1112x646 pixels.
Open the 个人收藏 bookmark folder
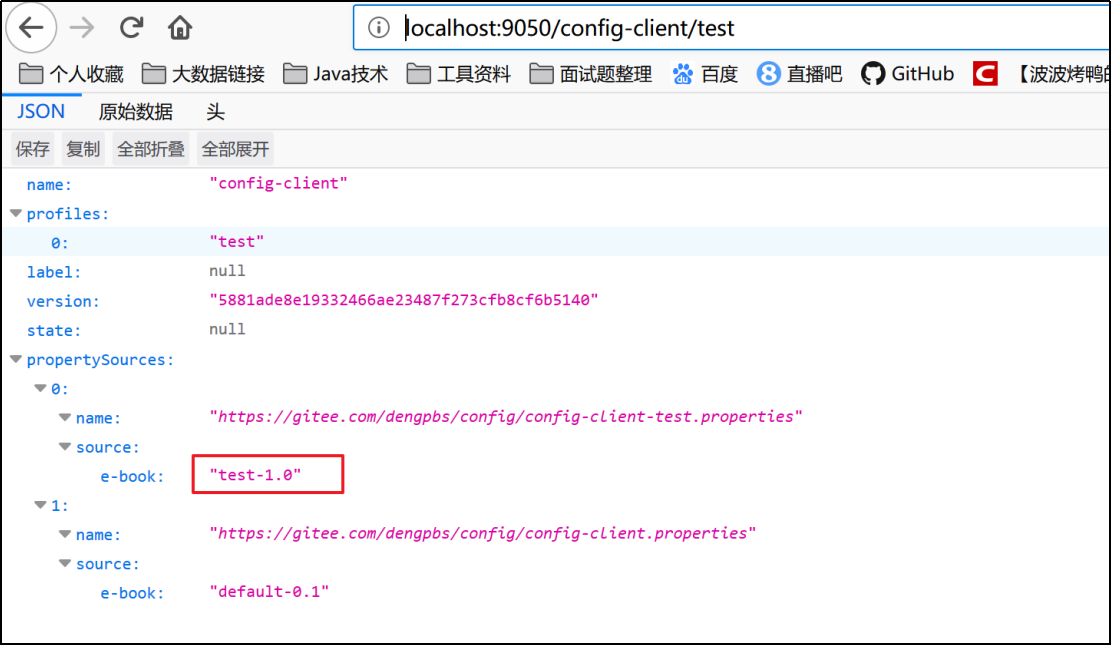click(71, 74)
